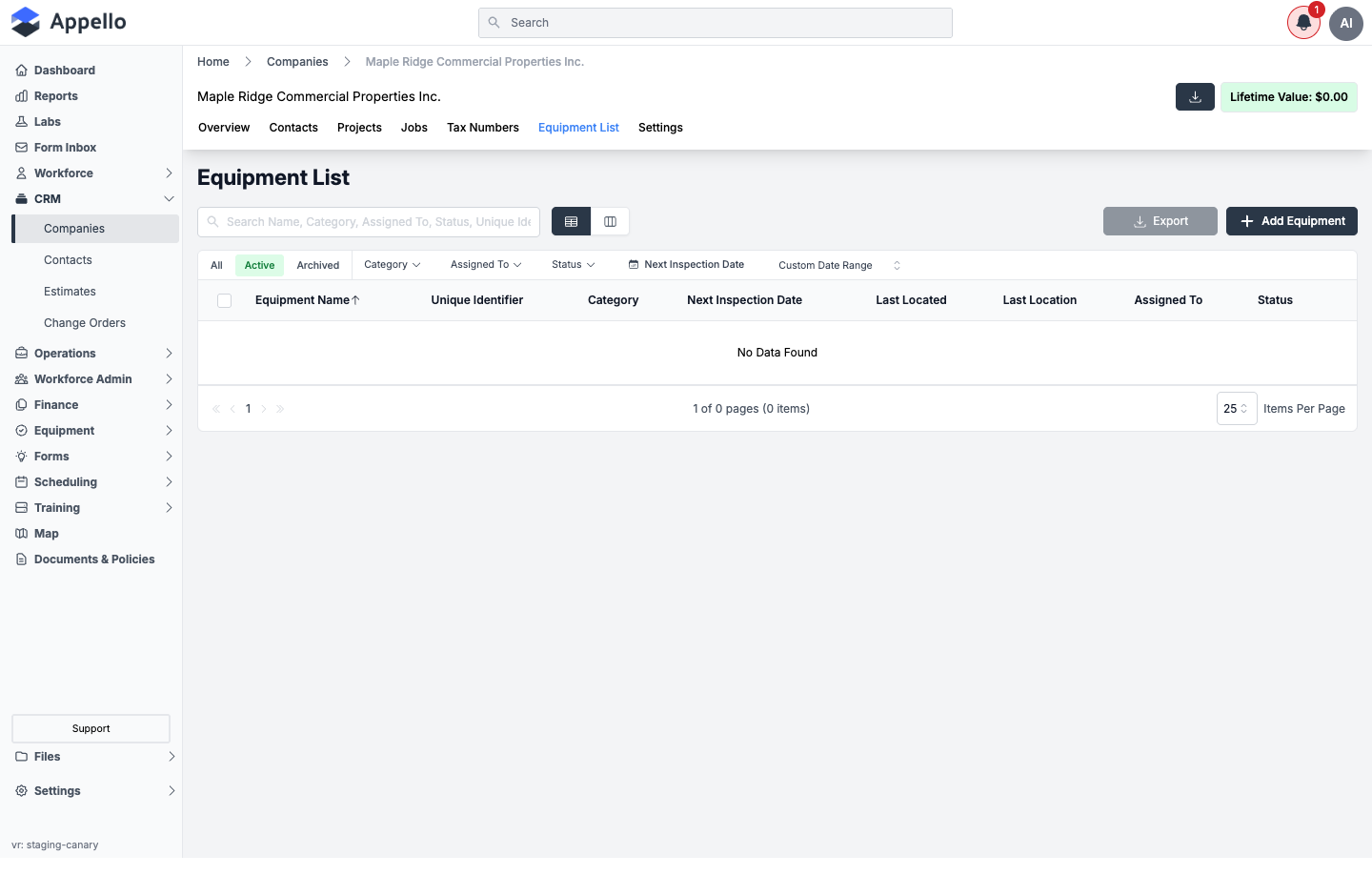Select the Archived filter
1372x875 pixels.
(318, 266)
